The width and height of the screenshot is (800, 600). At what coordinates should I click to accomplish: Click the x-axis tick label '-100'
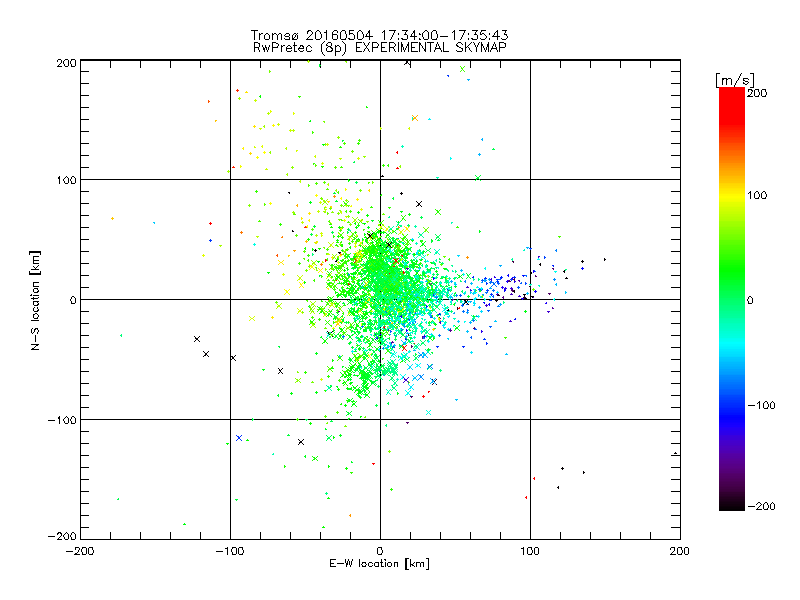pos(230,552)
